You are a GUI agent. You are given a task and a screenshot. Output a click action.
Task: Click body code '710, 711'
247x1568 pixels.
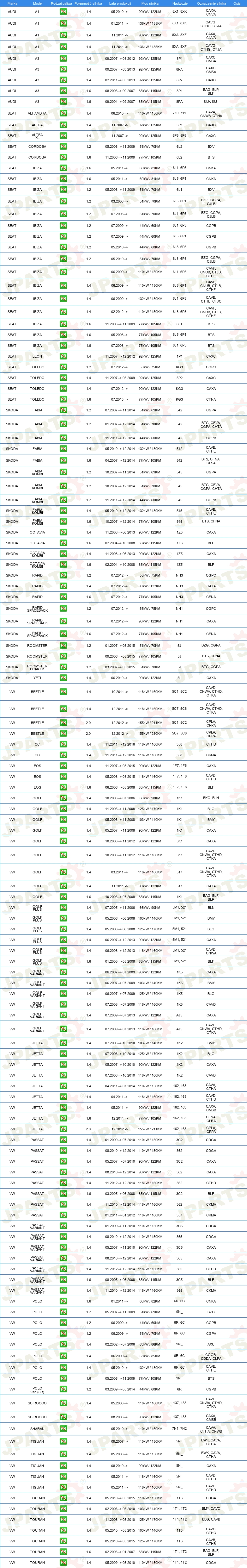tap(179, 113)
